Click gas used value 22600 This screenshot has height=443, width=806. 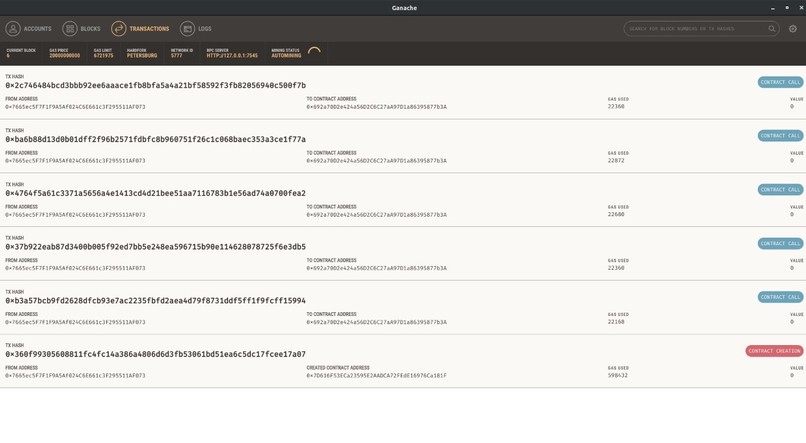(616, 215)
